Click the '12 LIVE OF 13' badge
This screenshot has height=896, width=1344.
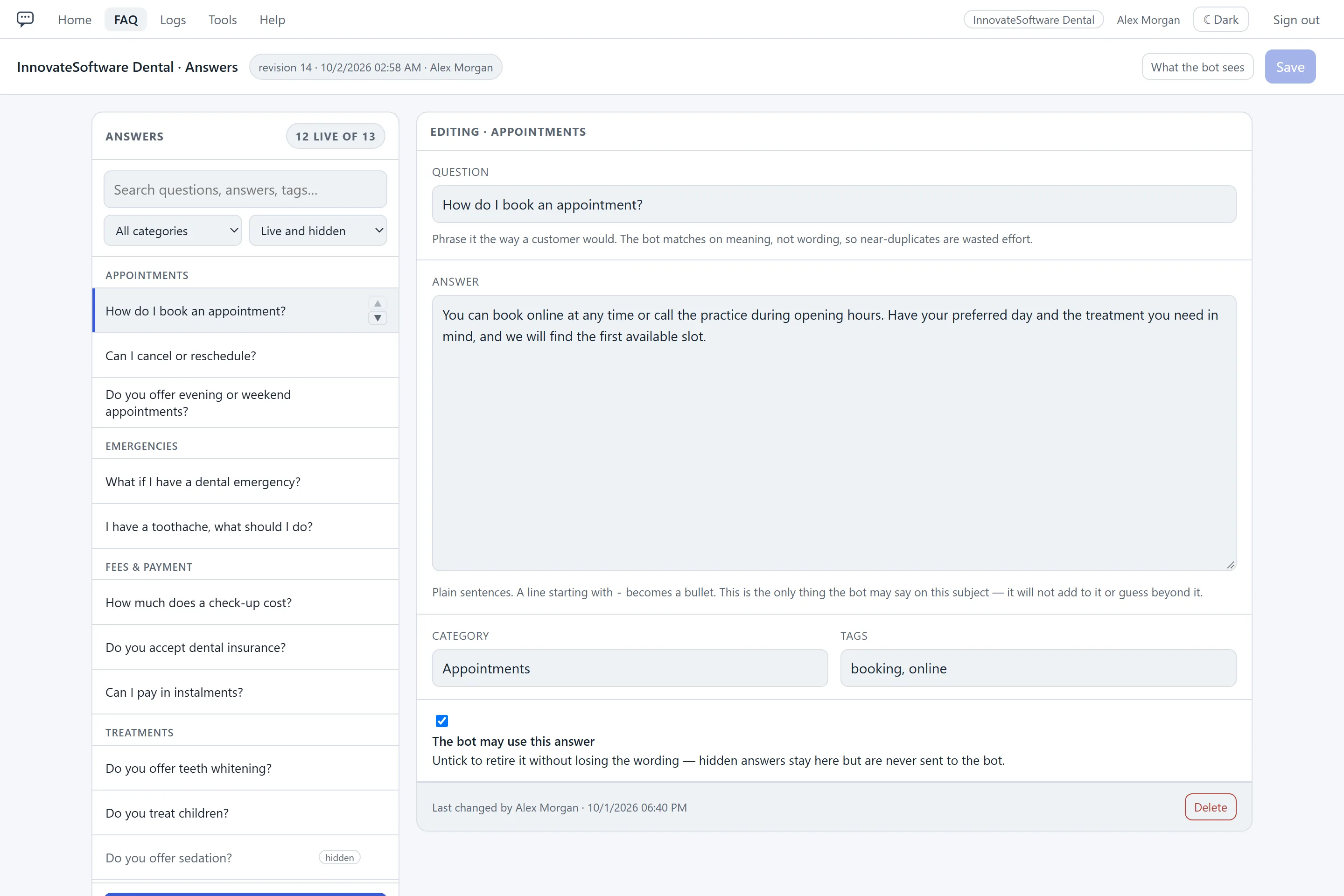[x=336, y=136]
